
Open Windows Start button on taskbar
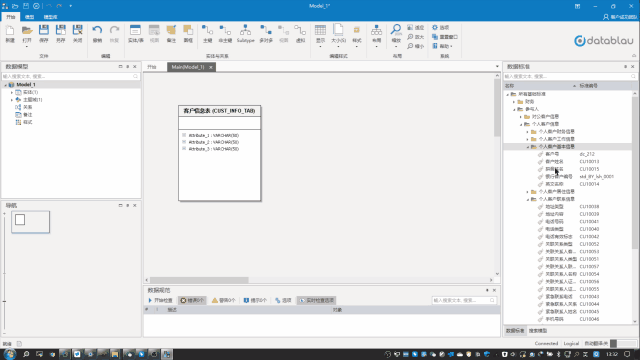click(x=9, y=354)
